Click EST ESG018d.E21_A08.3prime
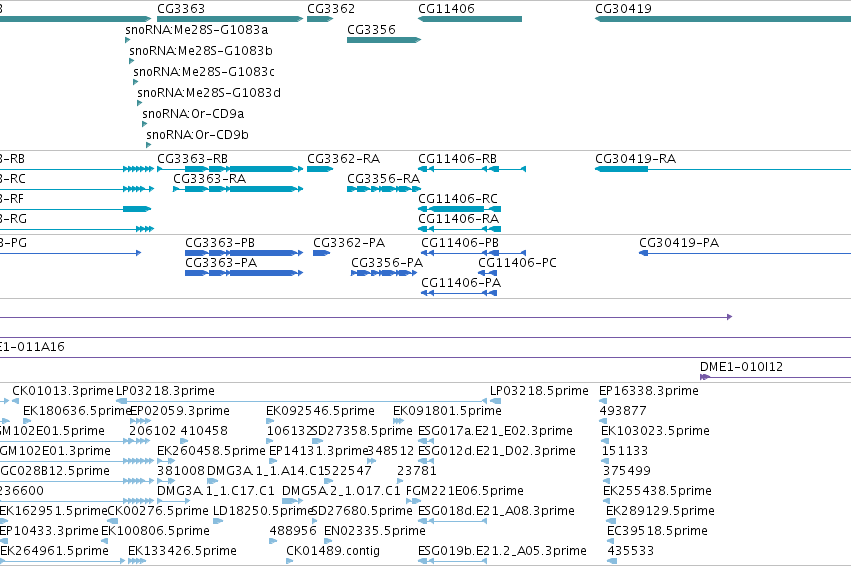 [x=496, y=511]
